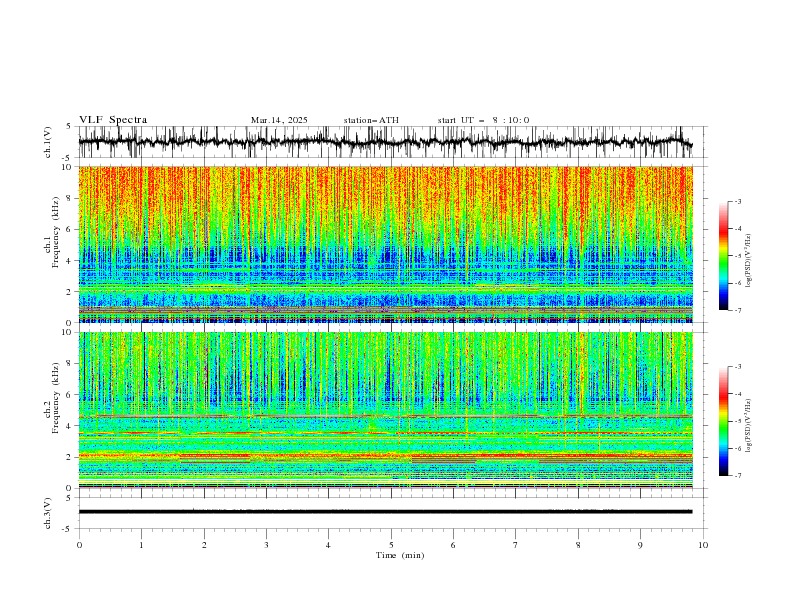
Task: Click the "7" tick on the time axis
Action: click(x=516, y=545)
